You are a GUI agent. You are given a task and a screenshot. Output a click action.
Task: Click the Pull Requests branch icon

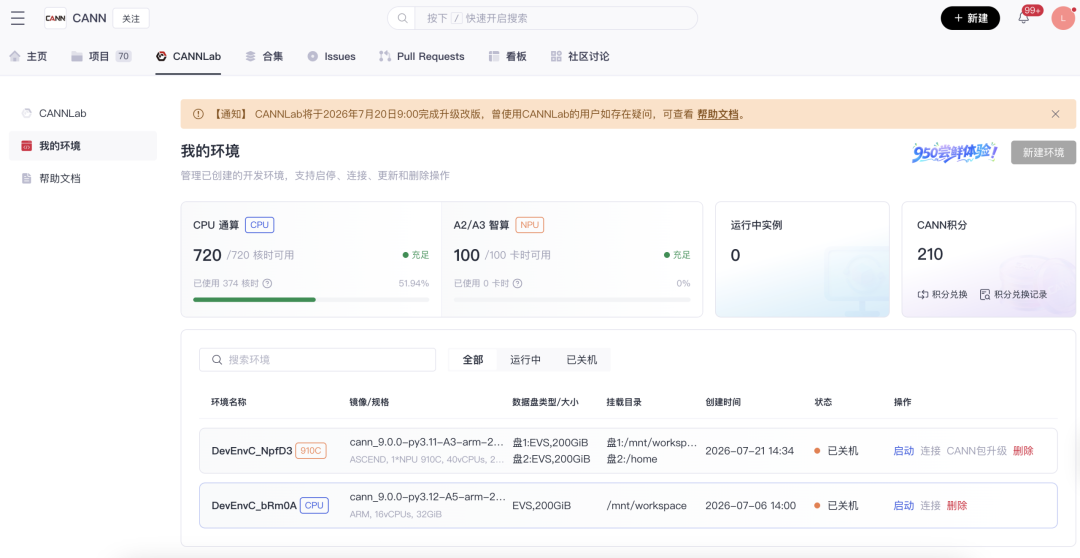[x=385, y=56]
